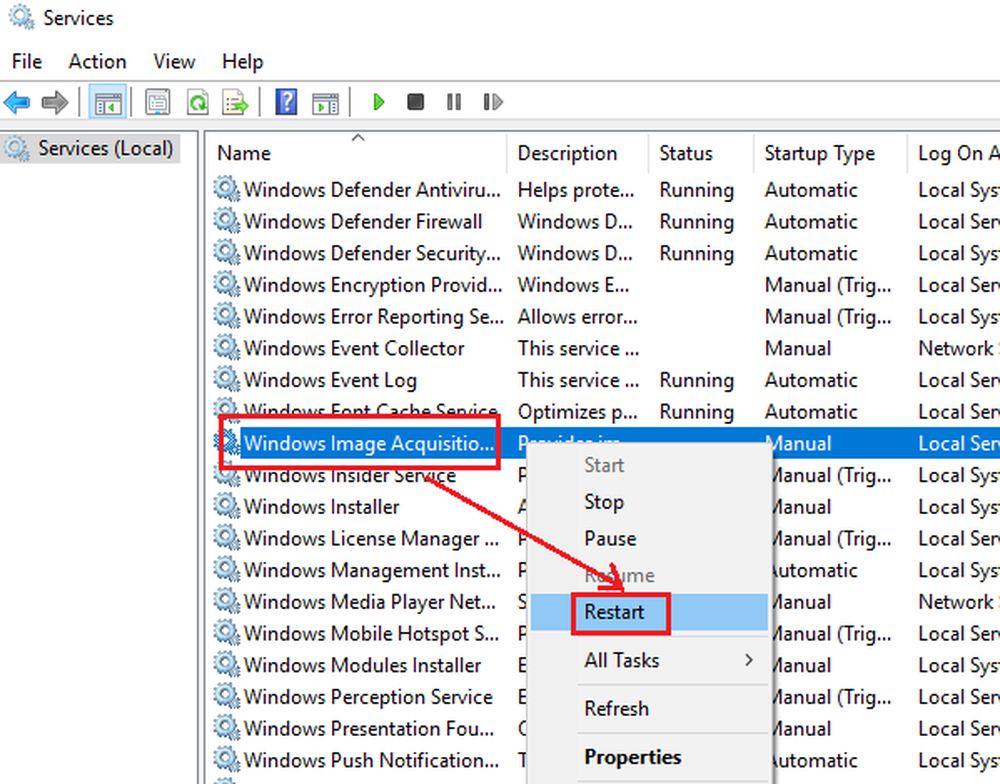Open the Action menu
The image size is (1000, 784).
click(98, 61)
